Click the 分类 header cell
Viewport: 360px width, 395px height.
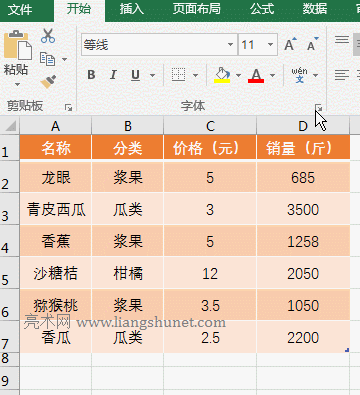[x=128, y=148]
